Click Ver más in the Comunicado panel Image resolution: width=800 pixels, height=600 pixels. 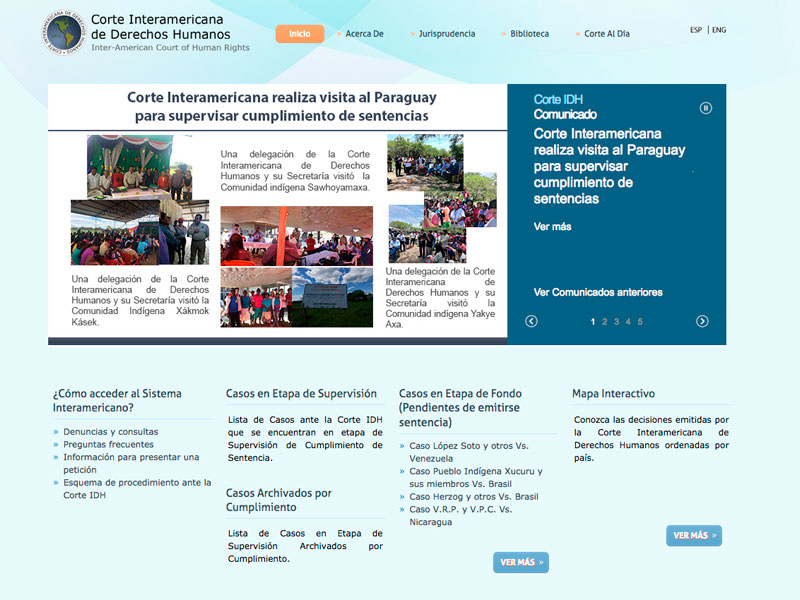553,227
